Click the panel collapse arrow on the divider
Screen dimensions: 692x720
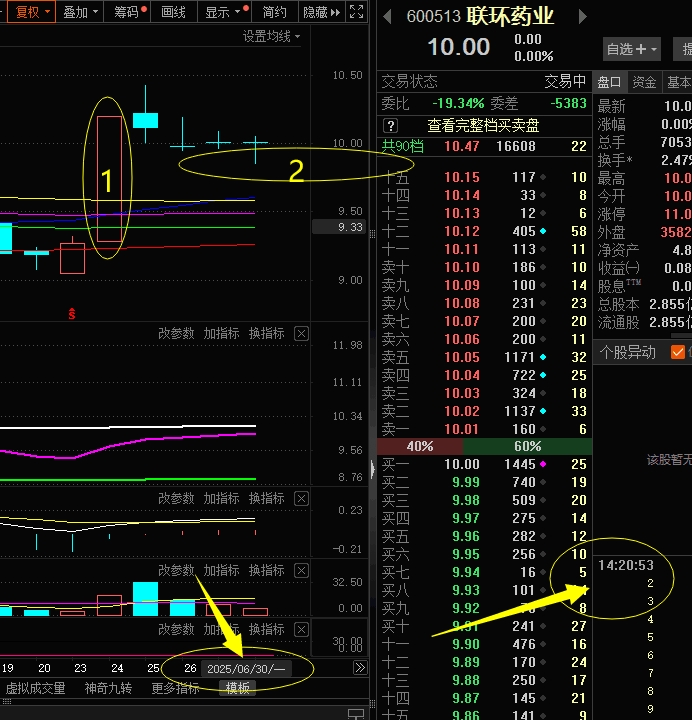373,468
